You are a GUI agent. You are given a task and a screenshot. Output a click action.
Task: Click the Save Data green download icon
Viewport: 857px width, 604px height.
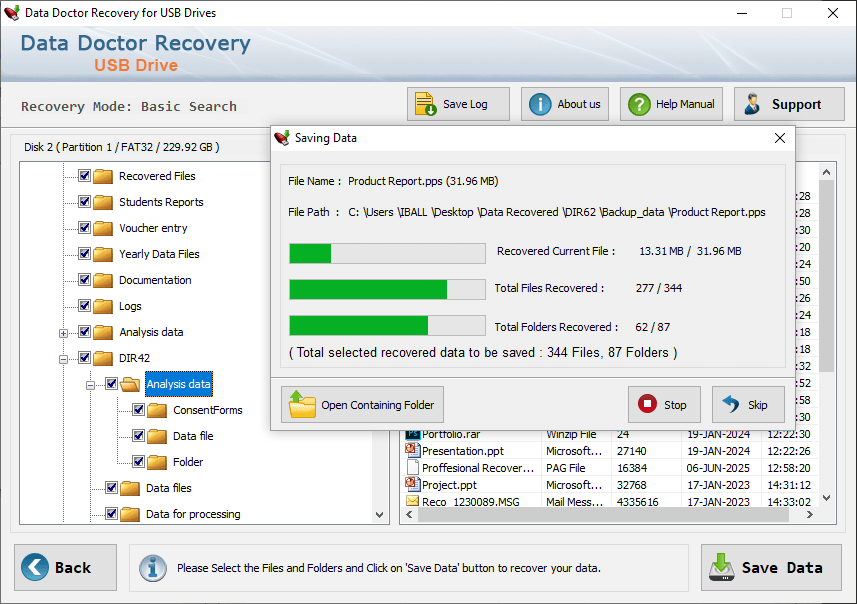721,567
